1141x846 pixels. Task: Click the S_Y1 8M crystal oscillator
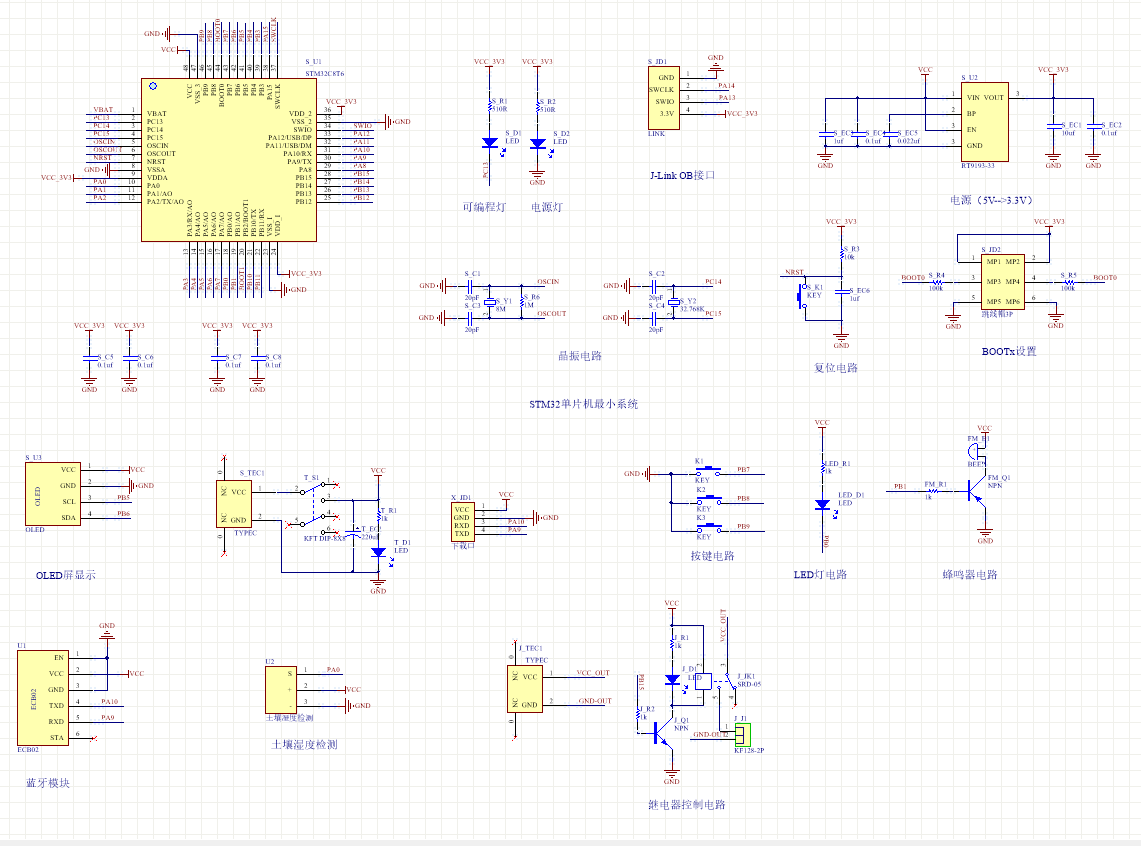(490, 301)
